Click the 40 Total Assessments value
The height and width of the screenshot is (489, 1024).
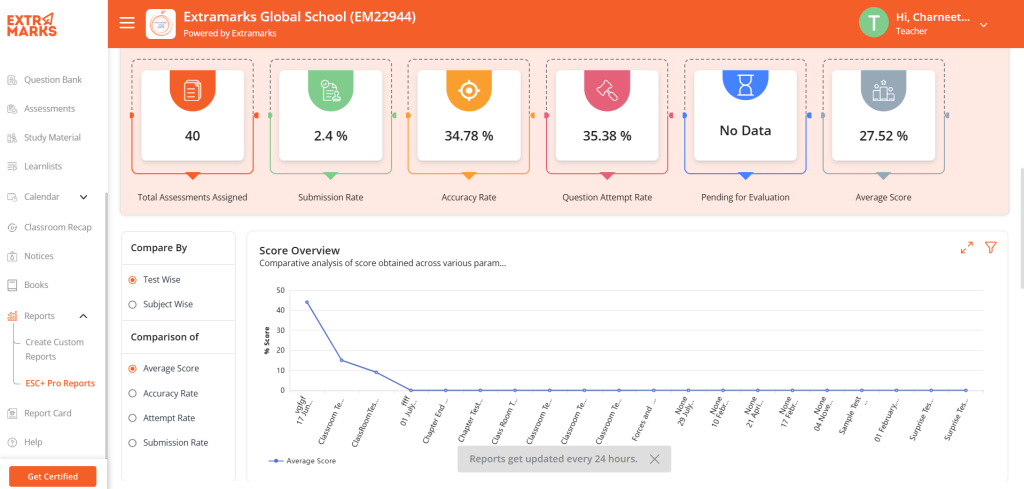pyautogui.click(x=193, y=136)
